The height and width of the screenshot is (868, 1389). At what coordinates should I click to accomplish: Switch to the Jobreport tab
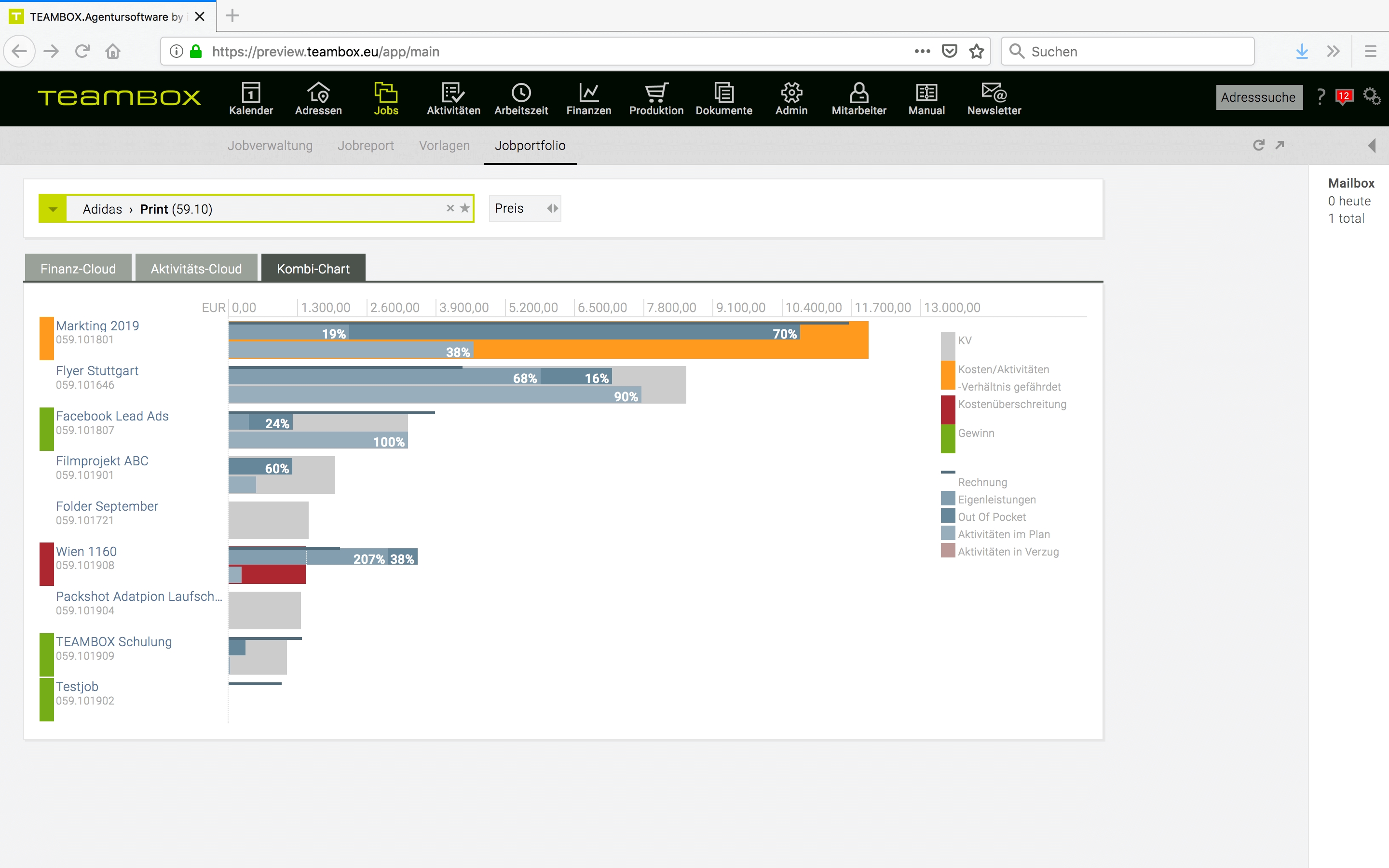point(366,146)
